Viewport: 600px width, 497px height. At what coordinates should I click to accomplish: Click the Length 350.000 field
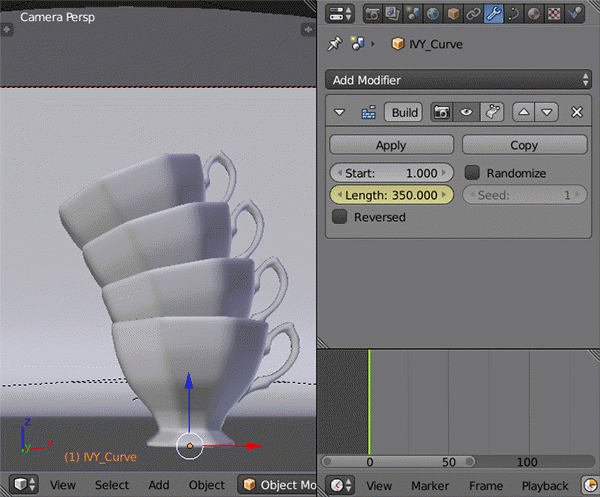tap(391, 195)
